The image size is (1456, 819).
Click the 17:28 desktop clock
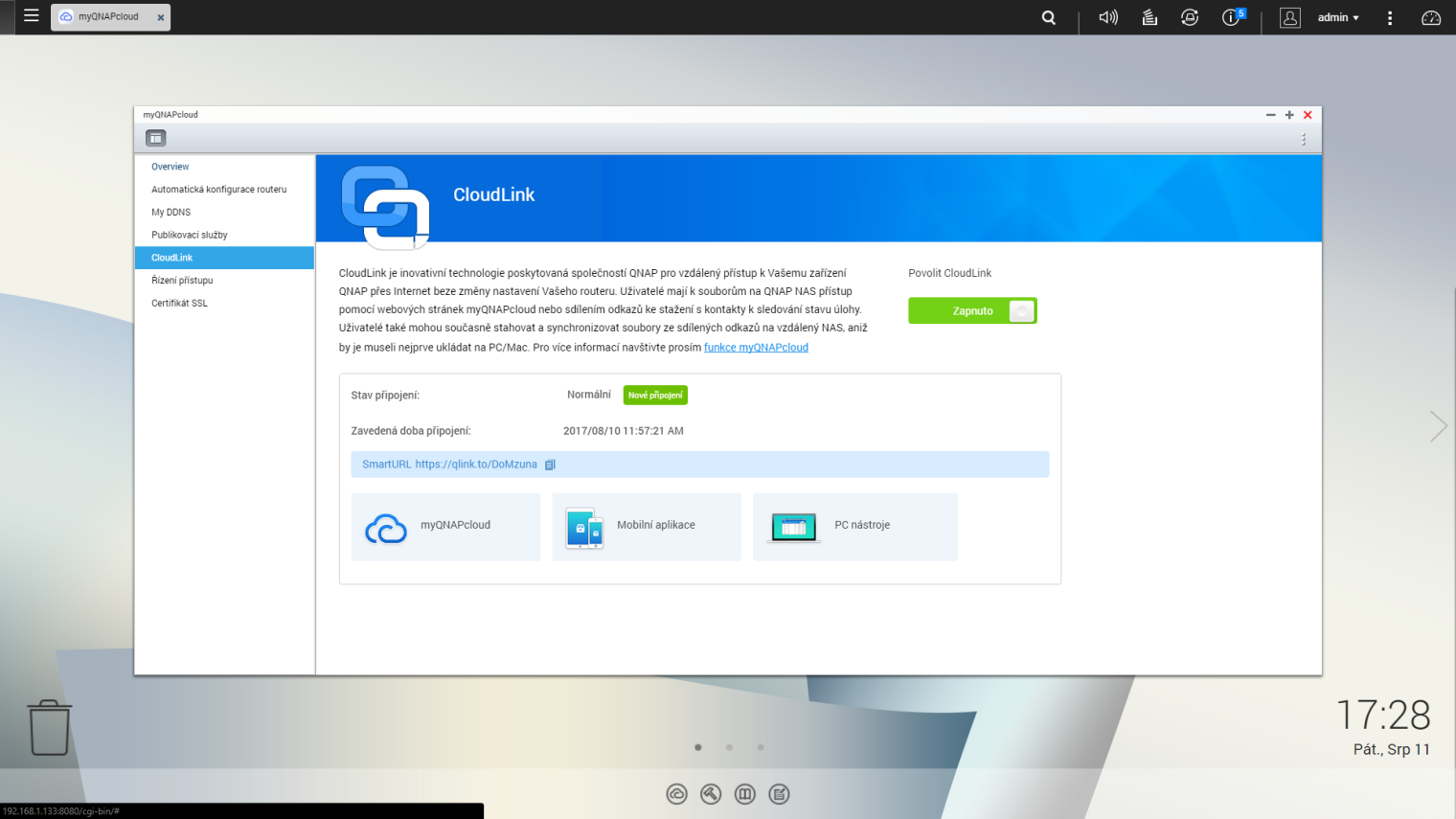tap(1383, 716)
